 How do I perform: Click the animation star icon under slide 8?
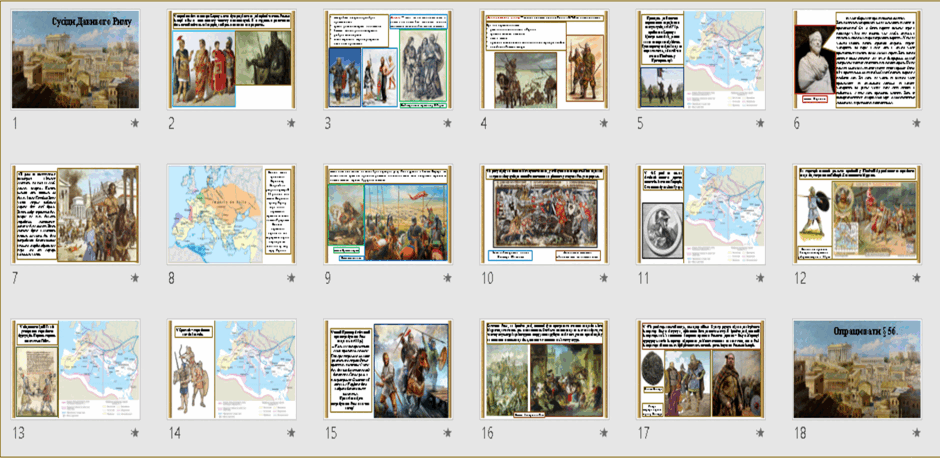(x=291, y=278)
